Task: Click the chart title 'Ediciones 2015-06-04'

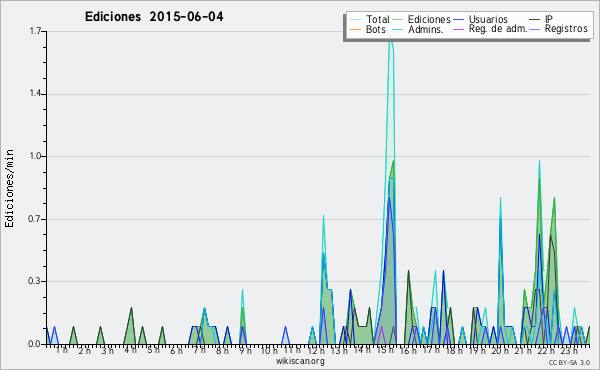Action: click(154, 17)
